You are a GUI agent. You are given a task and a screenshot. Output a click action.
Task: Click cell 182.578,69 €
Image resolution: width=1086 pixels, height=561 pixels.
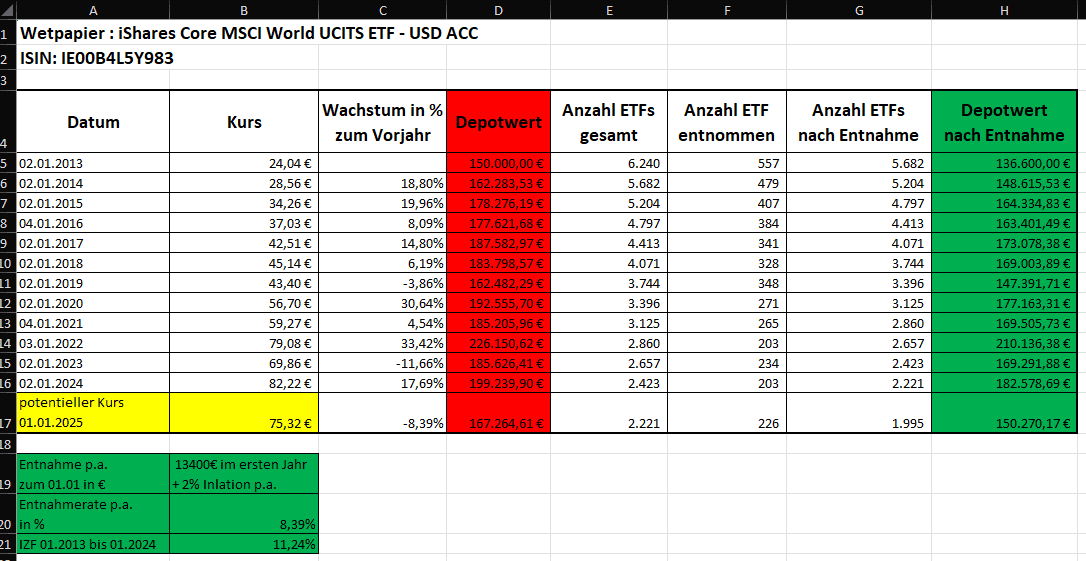click(x=1004, y=384)
